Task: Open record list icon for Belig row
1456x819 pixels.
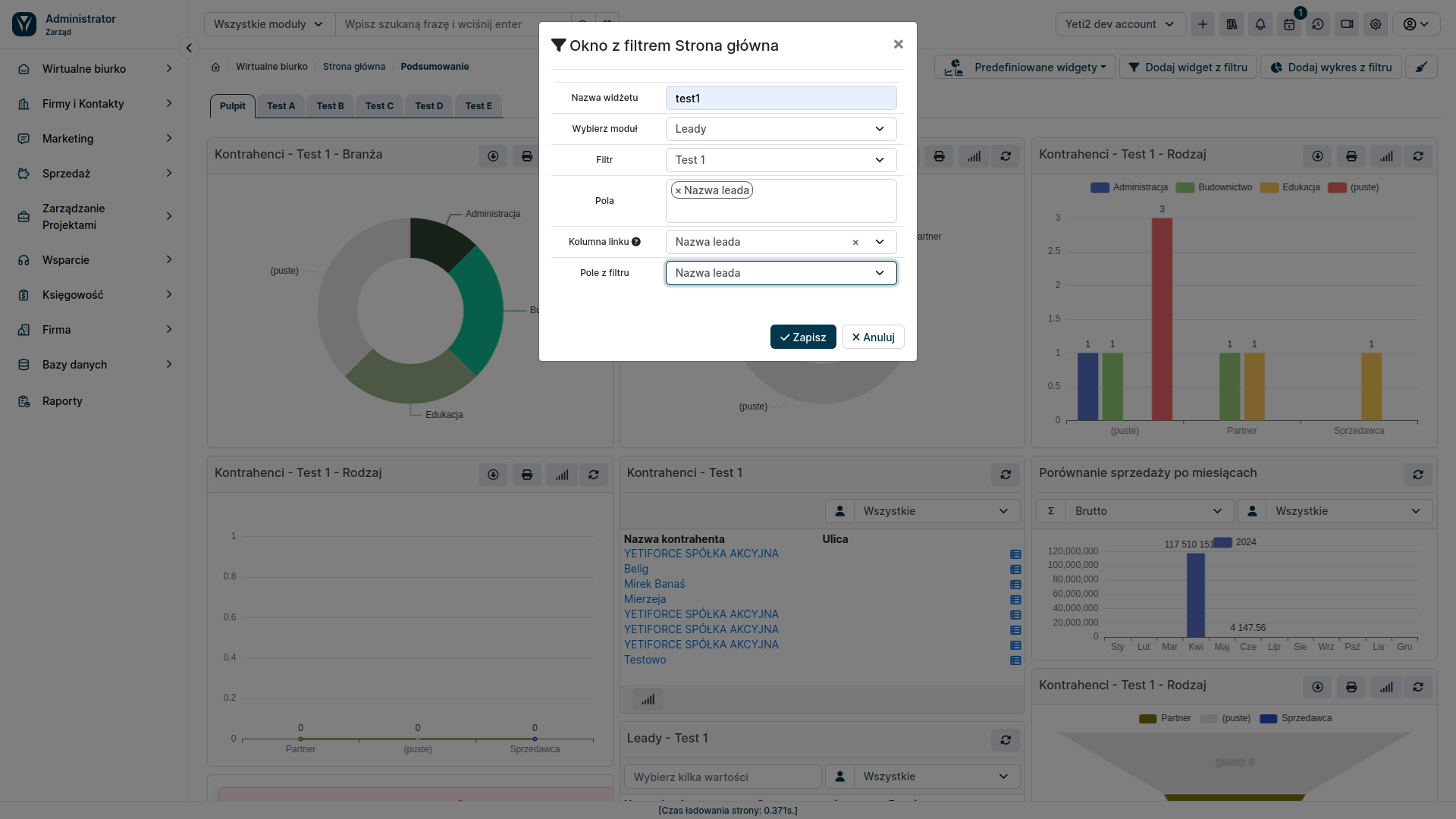Action: 1015,570
